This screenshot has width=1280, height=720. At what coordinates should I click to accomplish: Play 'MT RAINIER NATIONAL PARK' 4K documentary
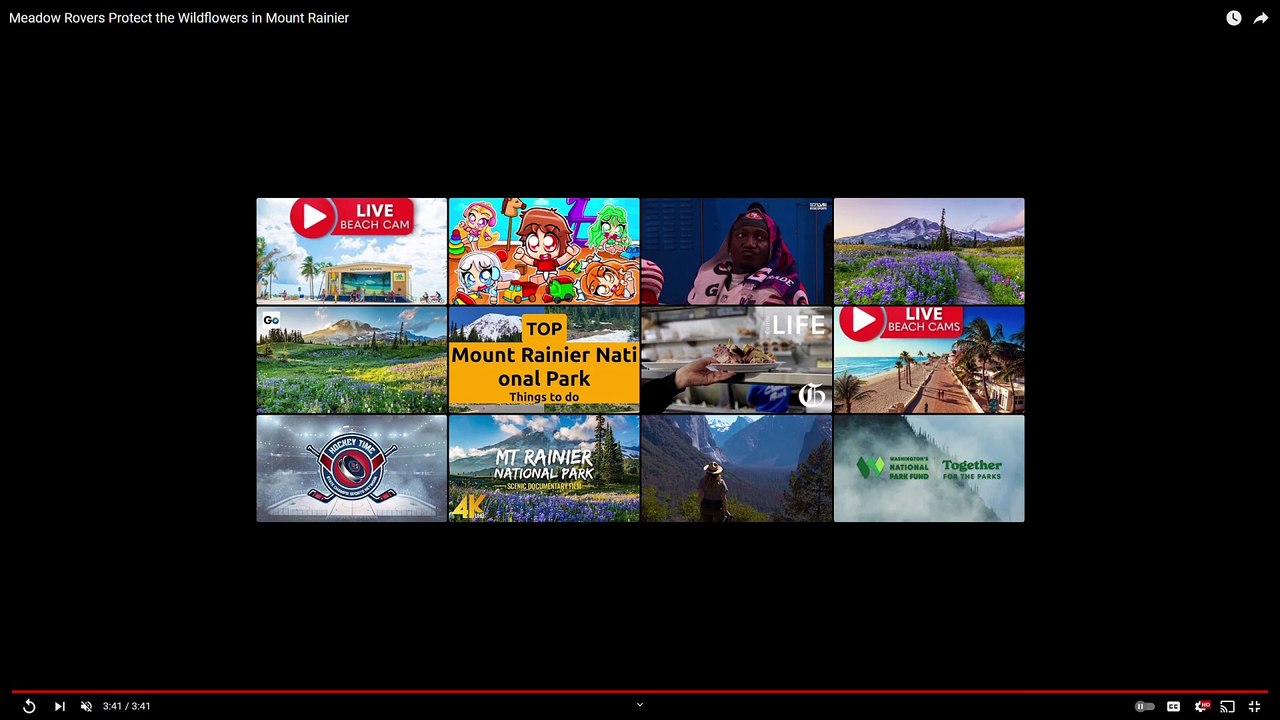point(544,469)
